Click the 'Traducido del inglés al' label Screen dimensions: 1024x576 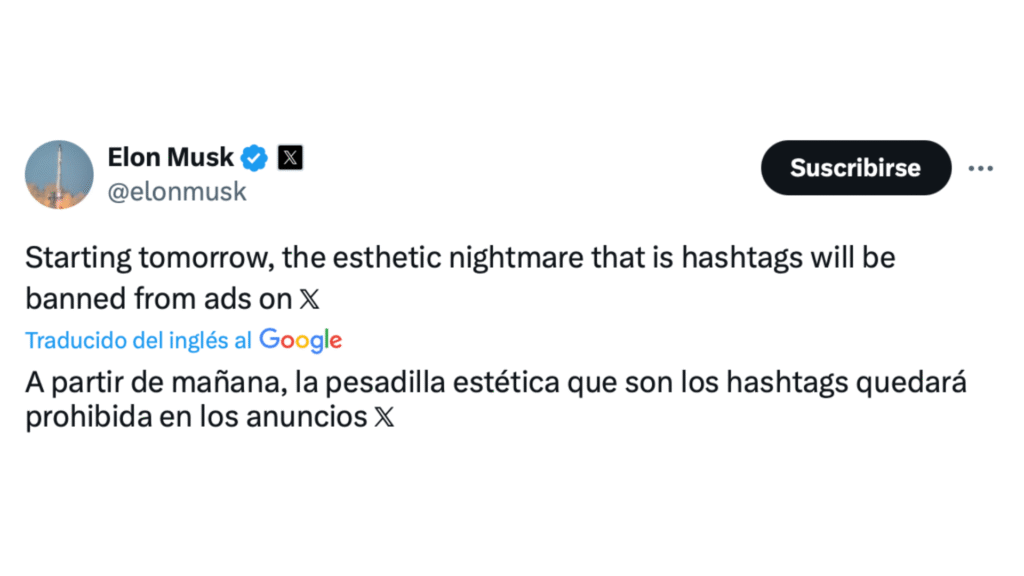[138, 340]
